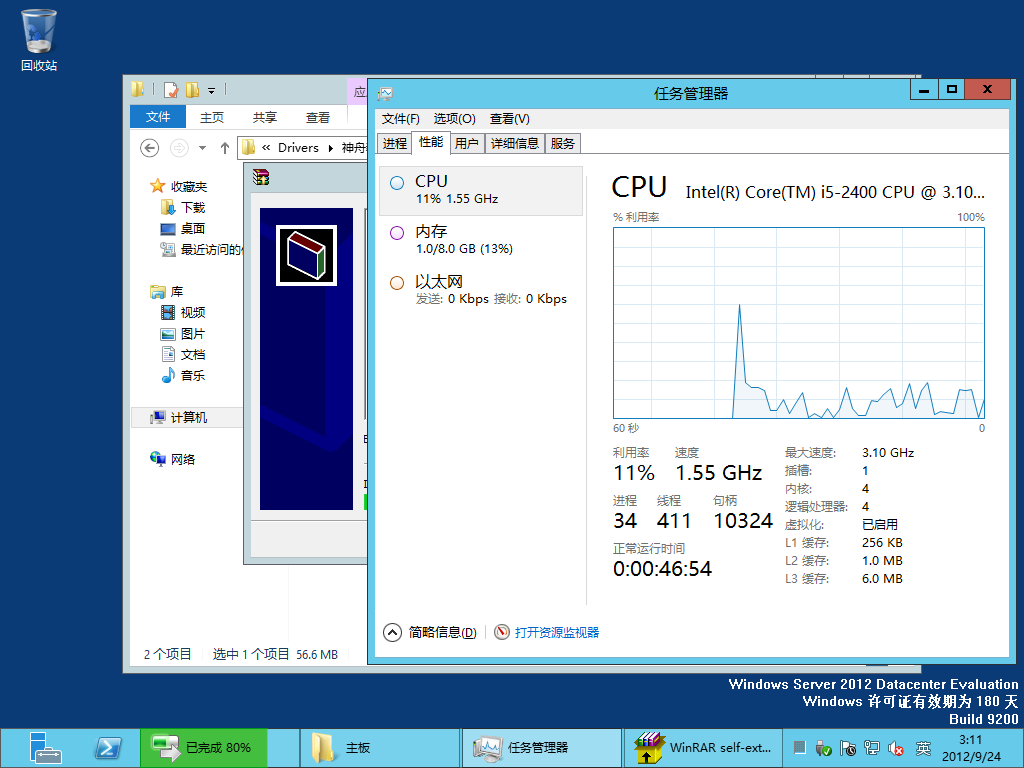
Task: Click Task Manager title bar icon
Action: pyautogui.click(x=385, y=94)
